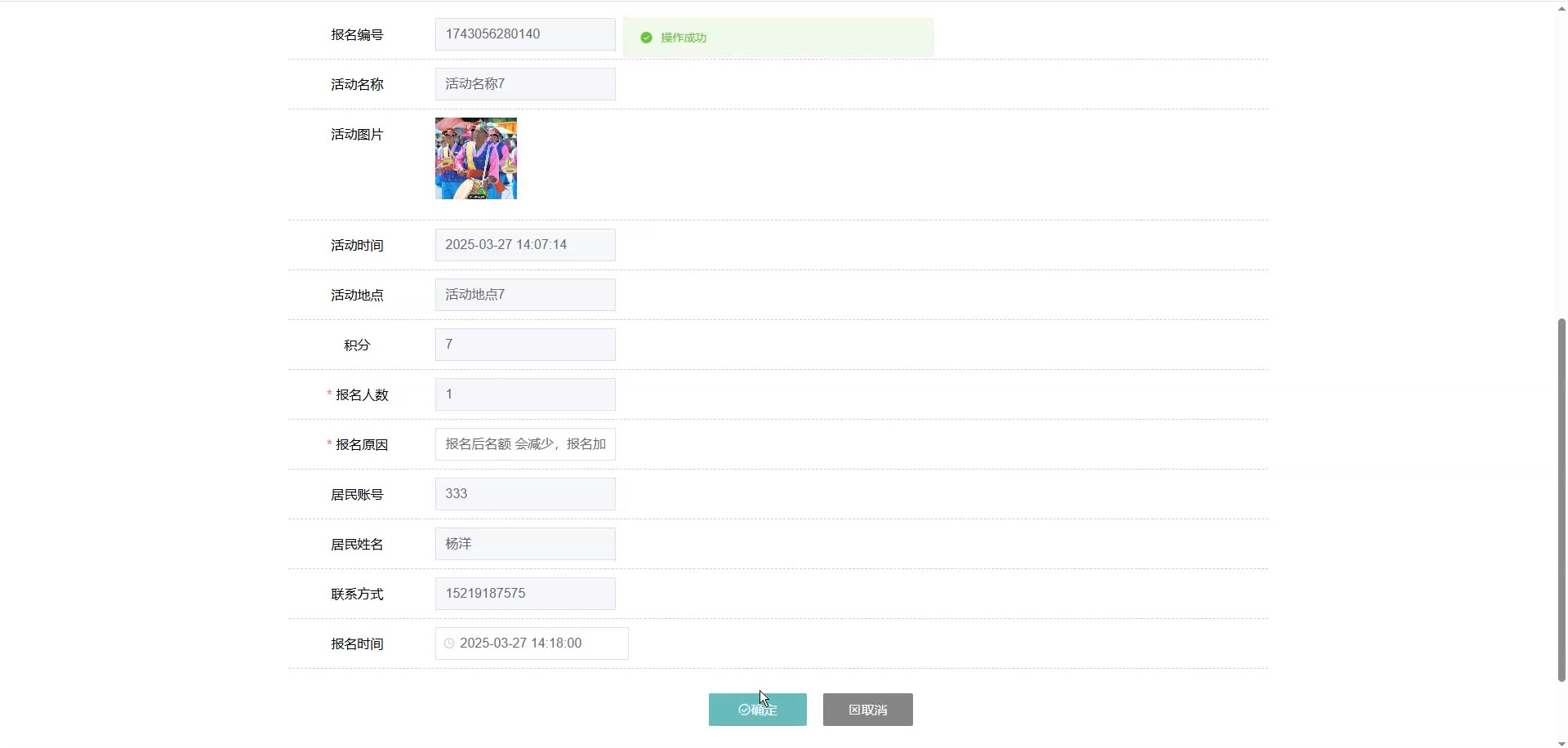Edit the 报名原因 text field

(x=525, y=444)
